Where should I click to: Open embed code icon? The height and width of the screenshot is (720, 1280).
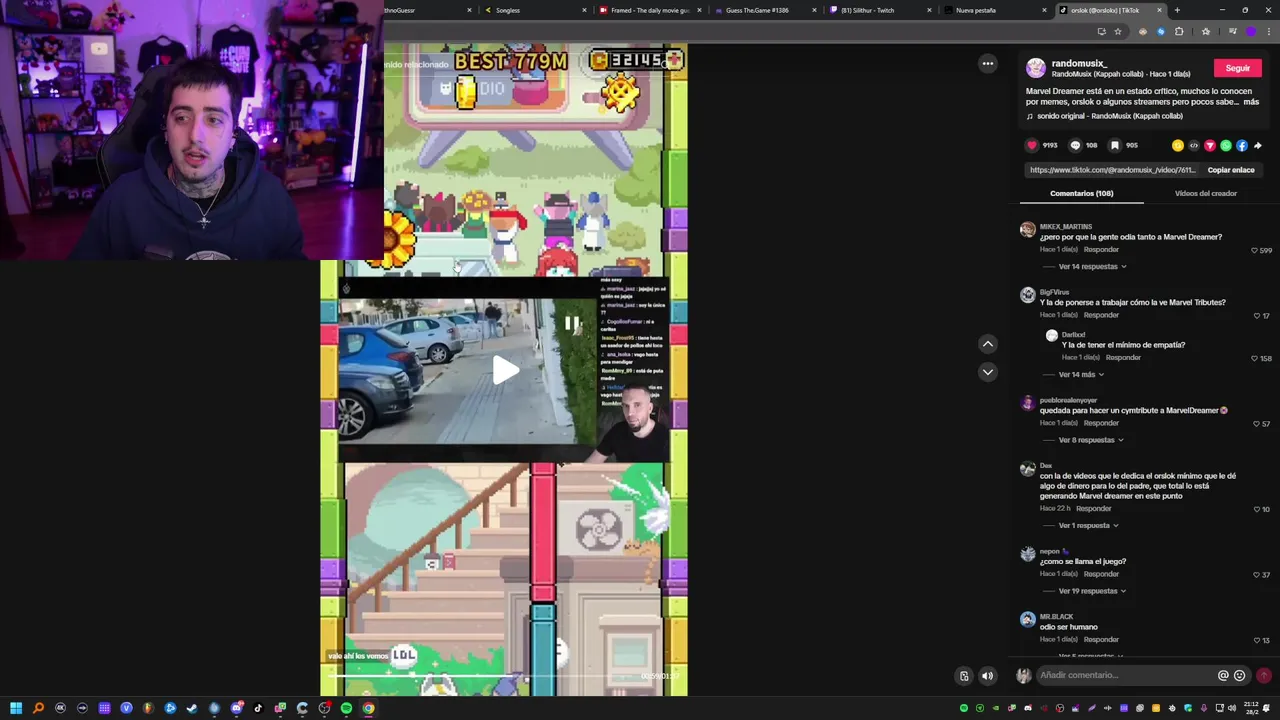point(1194,145)
